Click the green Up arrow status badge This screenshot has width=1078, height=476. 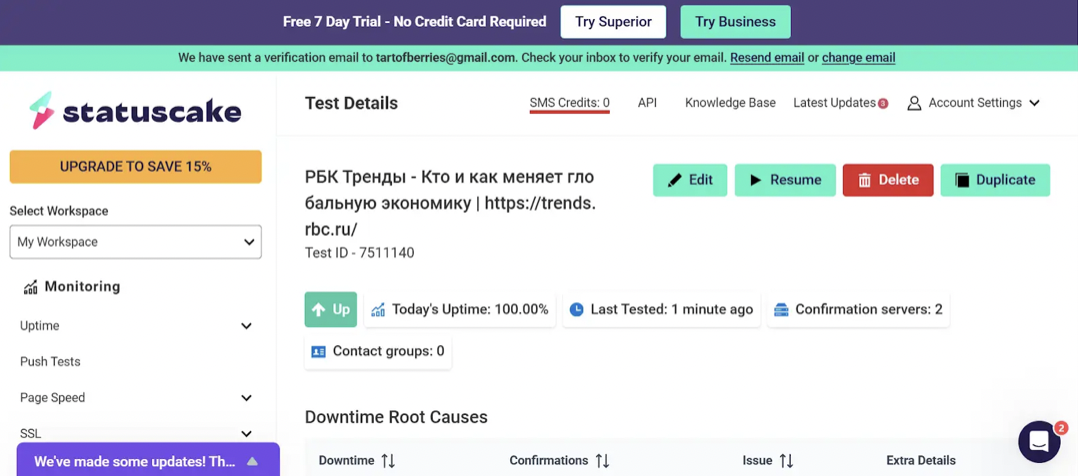pyautogui.click(x=331, y=310)
